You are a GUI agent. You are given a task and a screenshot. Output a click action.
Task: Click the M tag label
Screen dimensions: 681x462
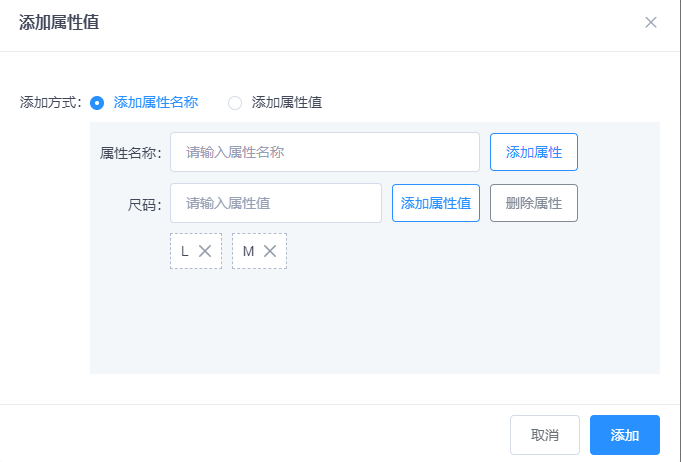click(x=248, y=251)
